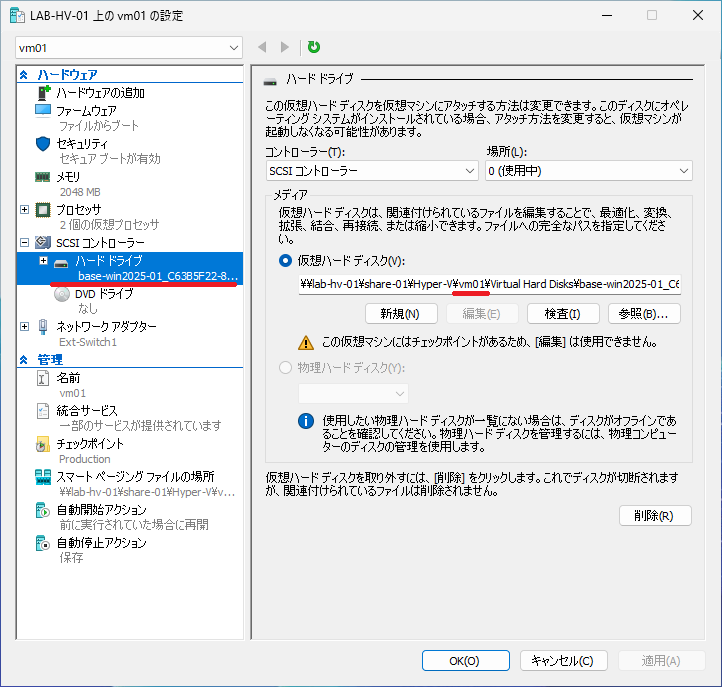Select DVD ドライブ in the tree

pos(104,294)
